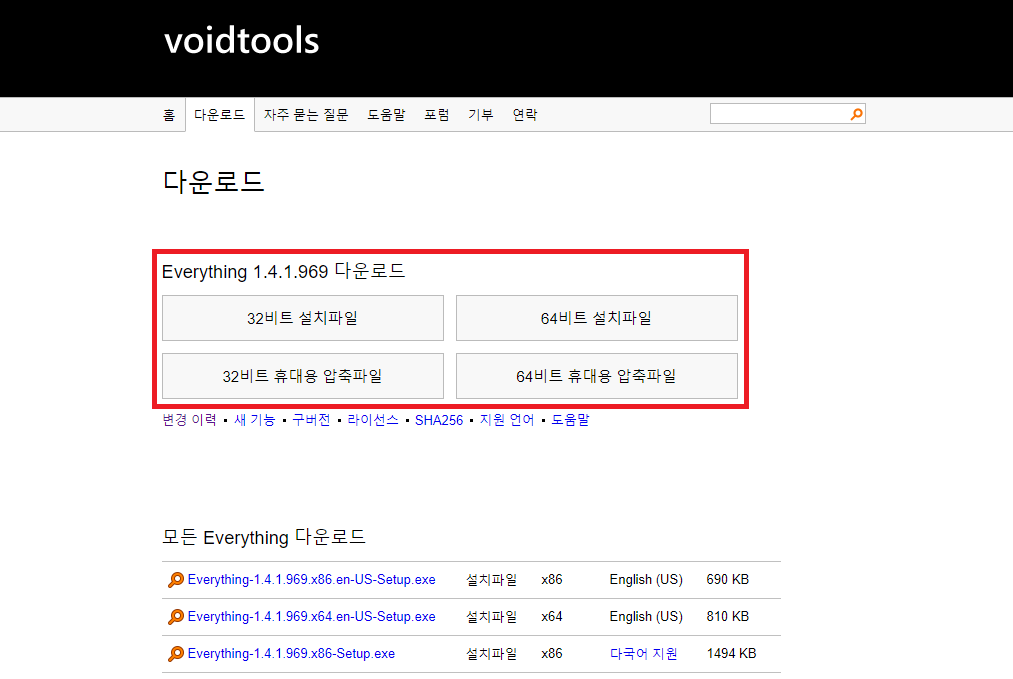Click the 810 KB size cell
Screen dimensions: 1013x679
[x=727, y=617]
